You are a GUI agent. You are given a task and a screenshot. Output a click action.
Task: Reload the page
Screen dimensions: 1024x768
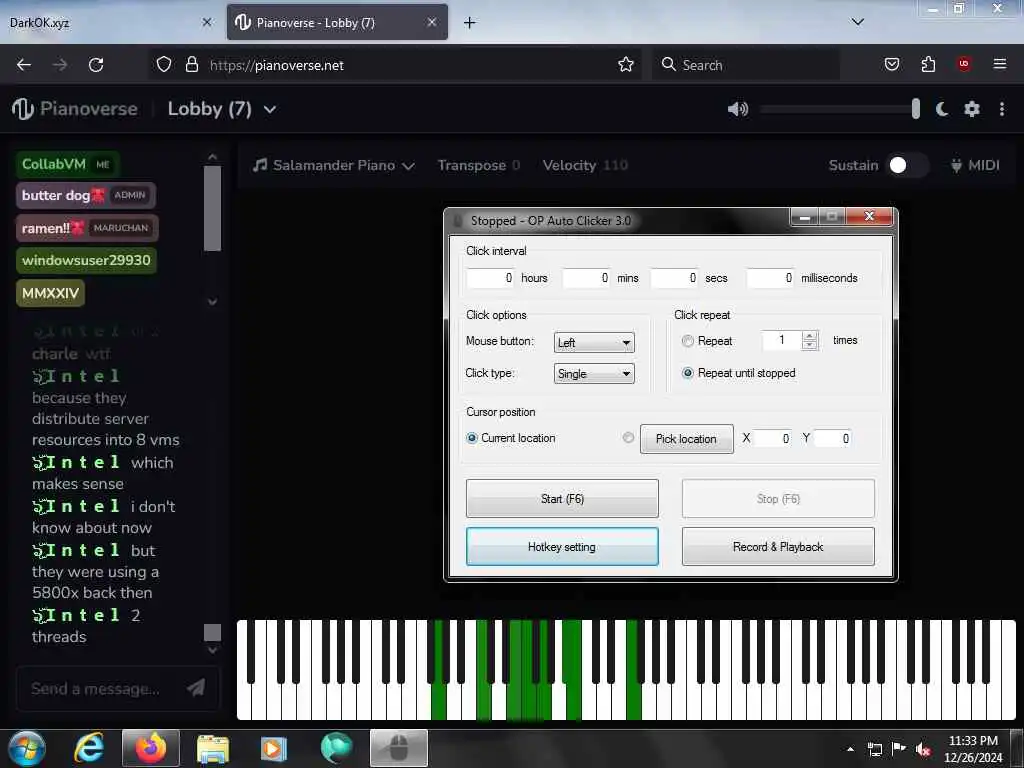tap(96, 65)
